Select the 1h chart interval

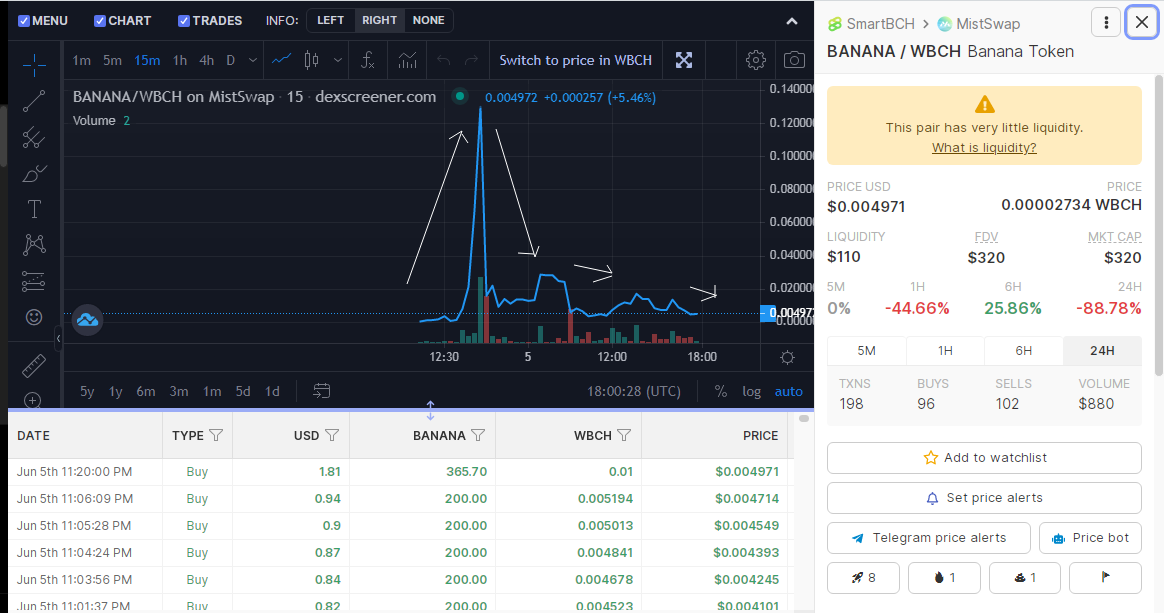coord(180,60)
